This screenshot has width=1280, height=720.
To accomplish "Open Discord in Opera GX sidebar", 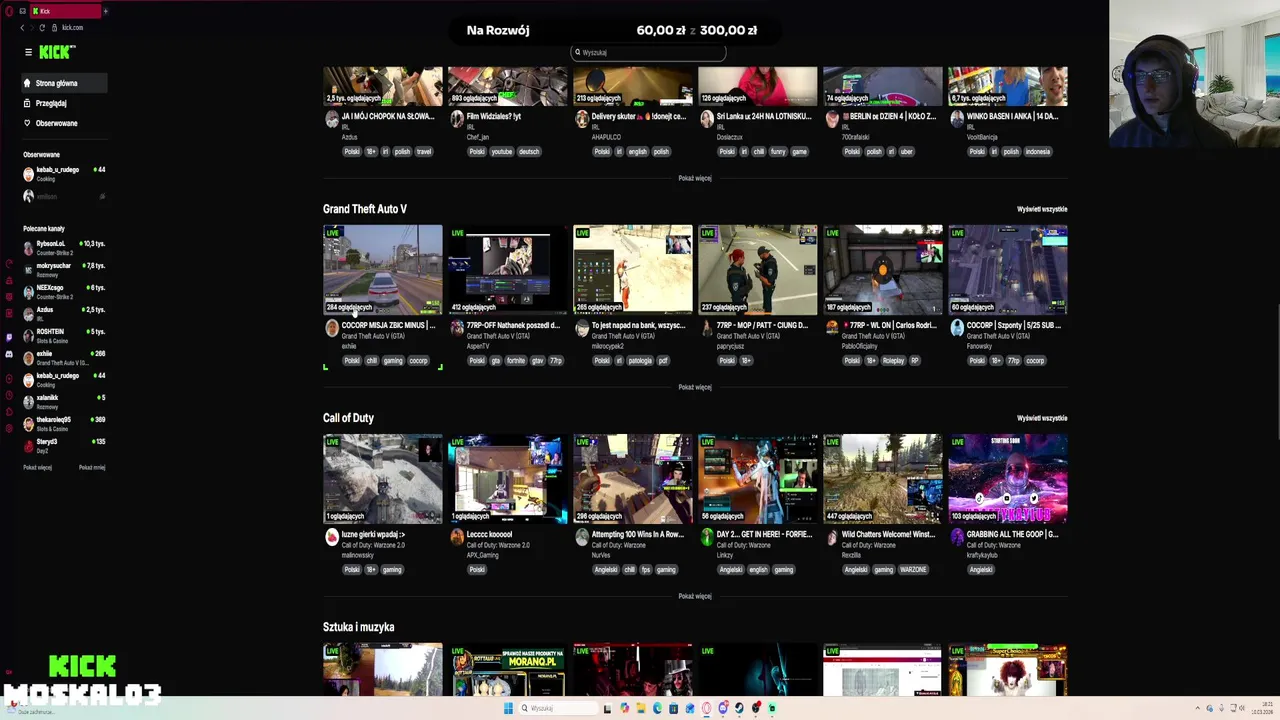I will tap(8, 354).
